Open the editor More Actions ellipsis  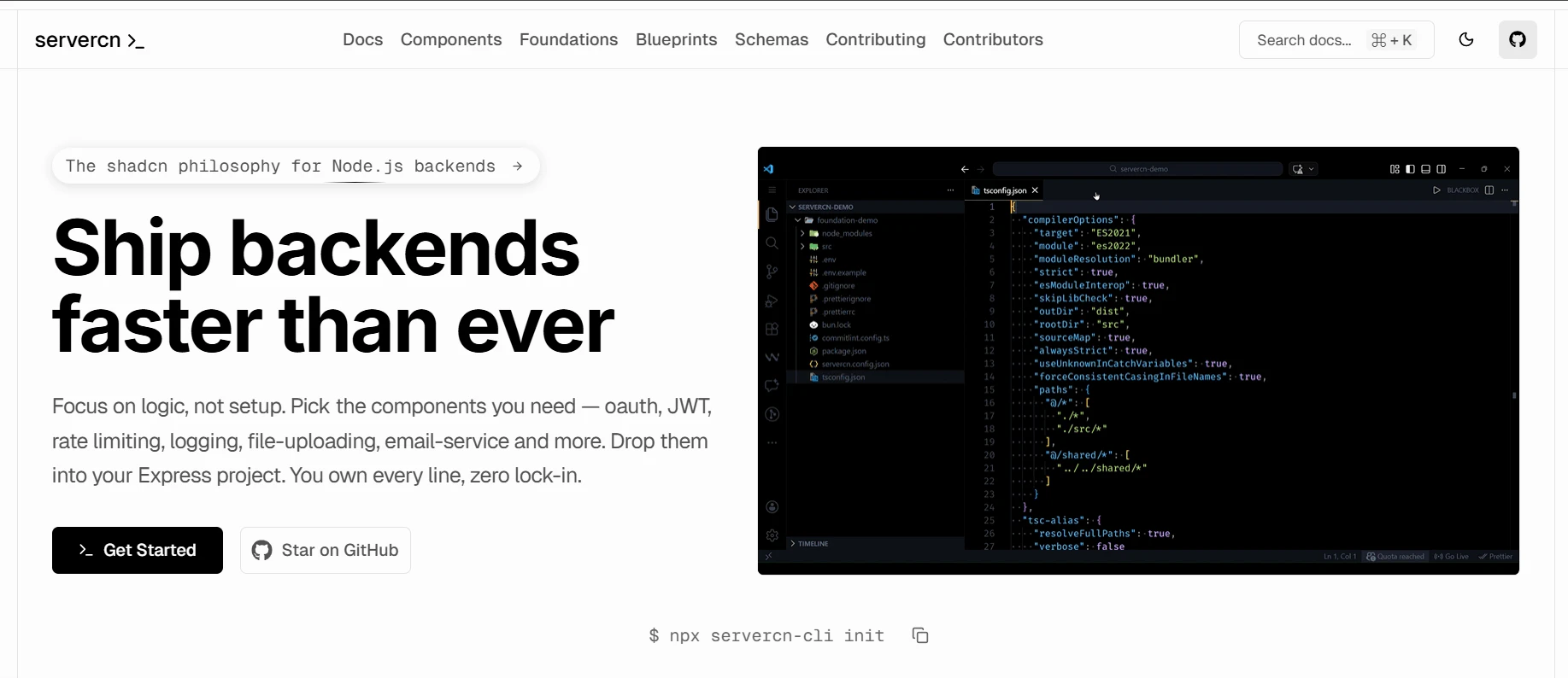click(x=1505, y=190)
